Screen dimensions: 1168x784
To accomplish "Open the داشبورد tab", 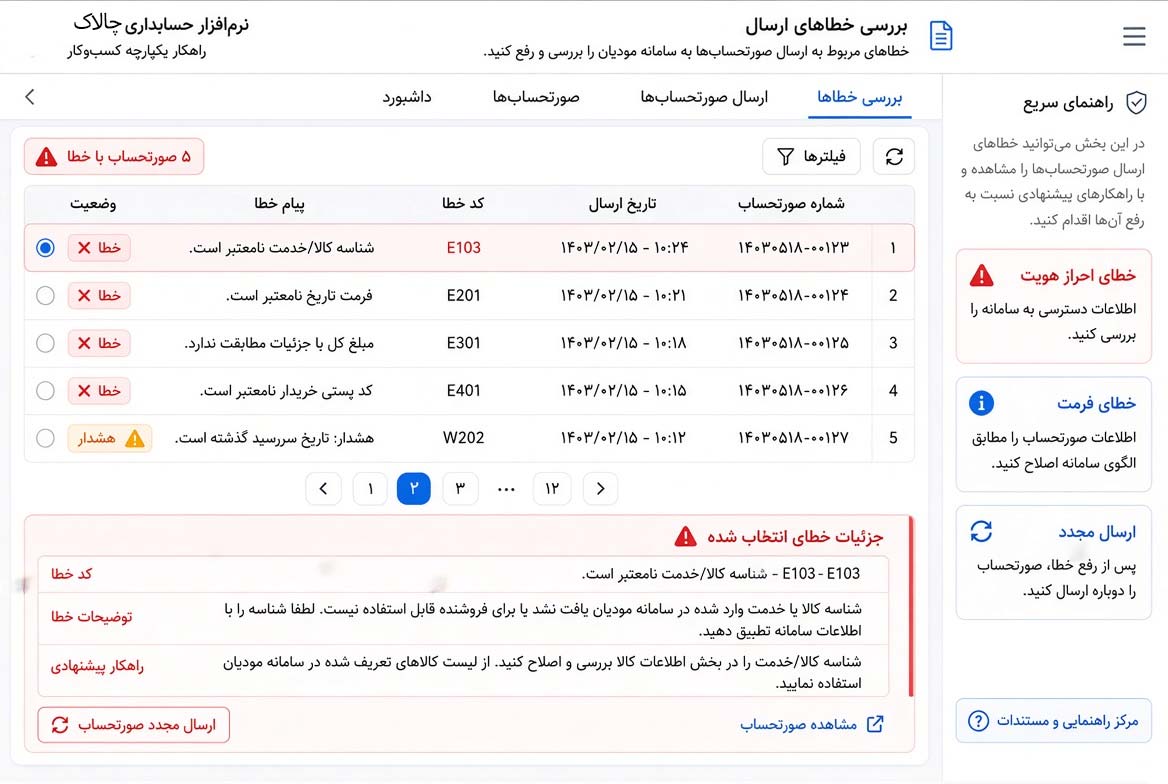I will [407, 98].
